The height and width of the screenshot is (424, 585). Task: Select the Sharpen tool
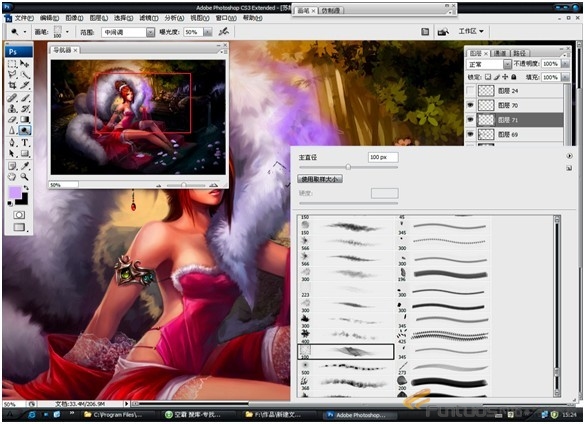pyautogui.click(x=12, y=130)
